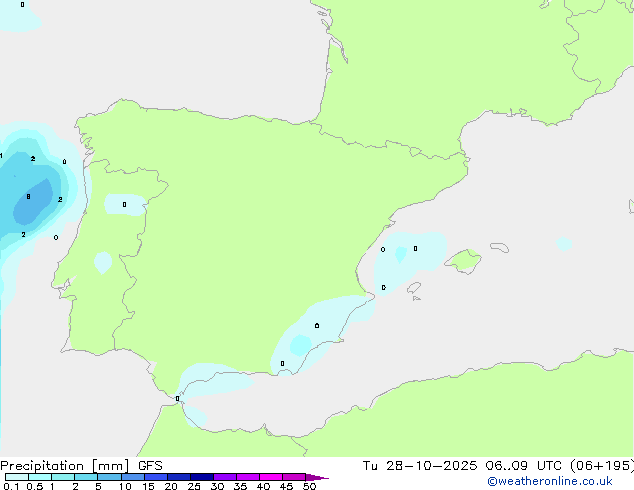Click the '30' legend scale label
The image size is (634, 490).
[217, 486]
